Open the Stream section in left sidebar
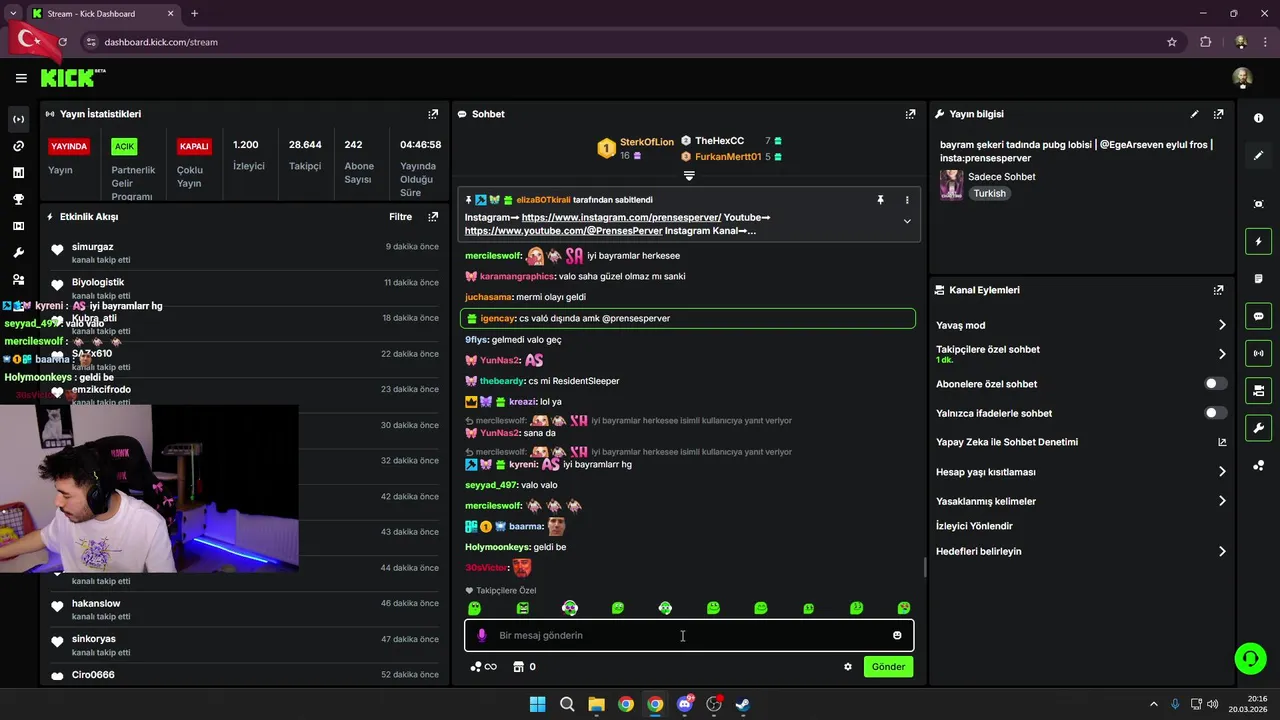 (x=18, y=119)
